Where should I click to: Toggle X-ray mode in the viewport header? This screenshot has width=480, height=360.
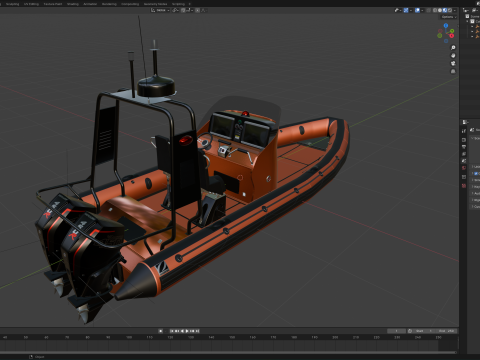(x=428, y=10)
